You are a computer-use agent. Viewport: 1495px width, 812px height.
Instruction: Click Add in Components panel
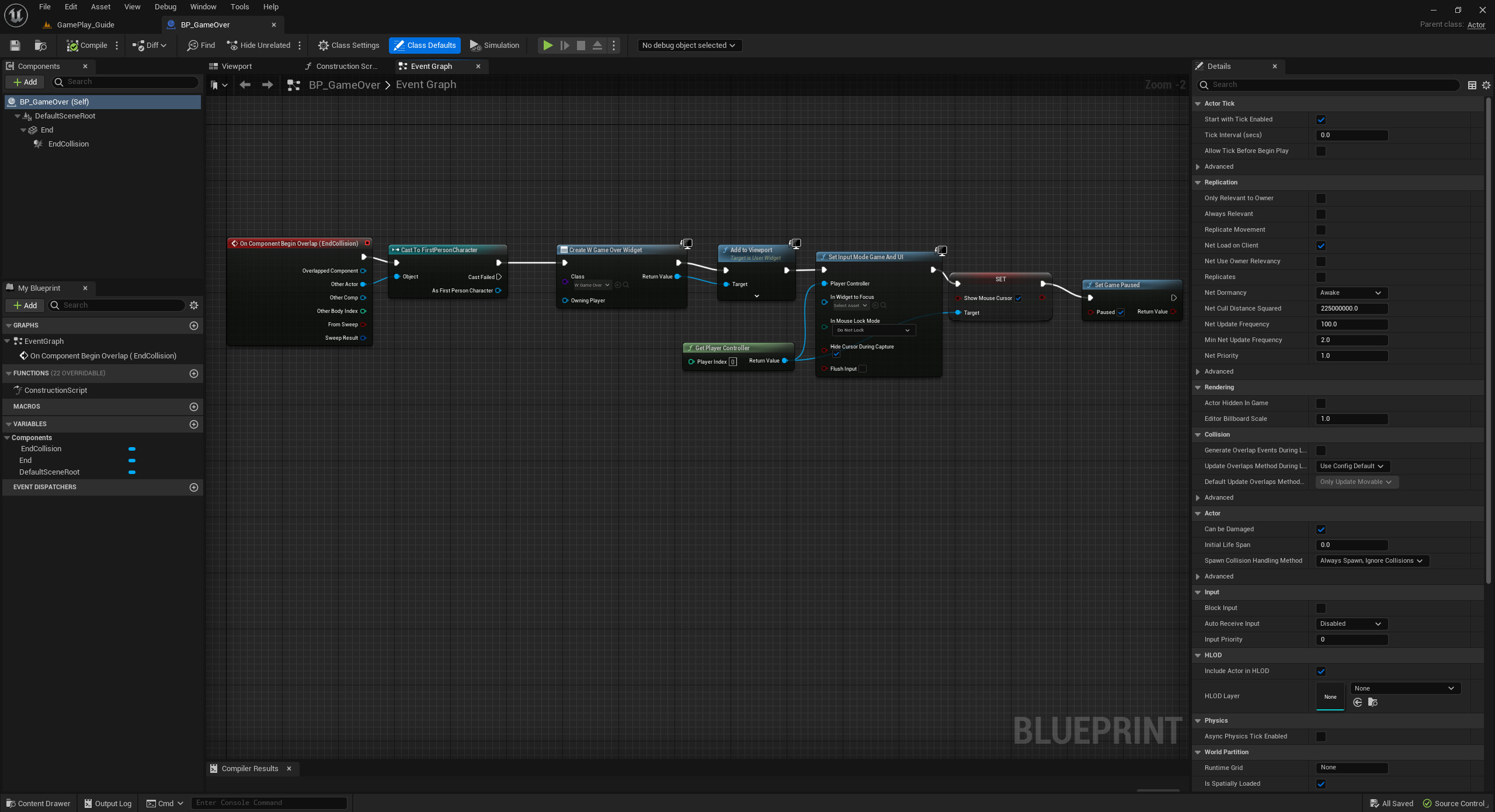coord(25,82)
